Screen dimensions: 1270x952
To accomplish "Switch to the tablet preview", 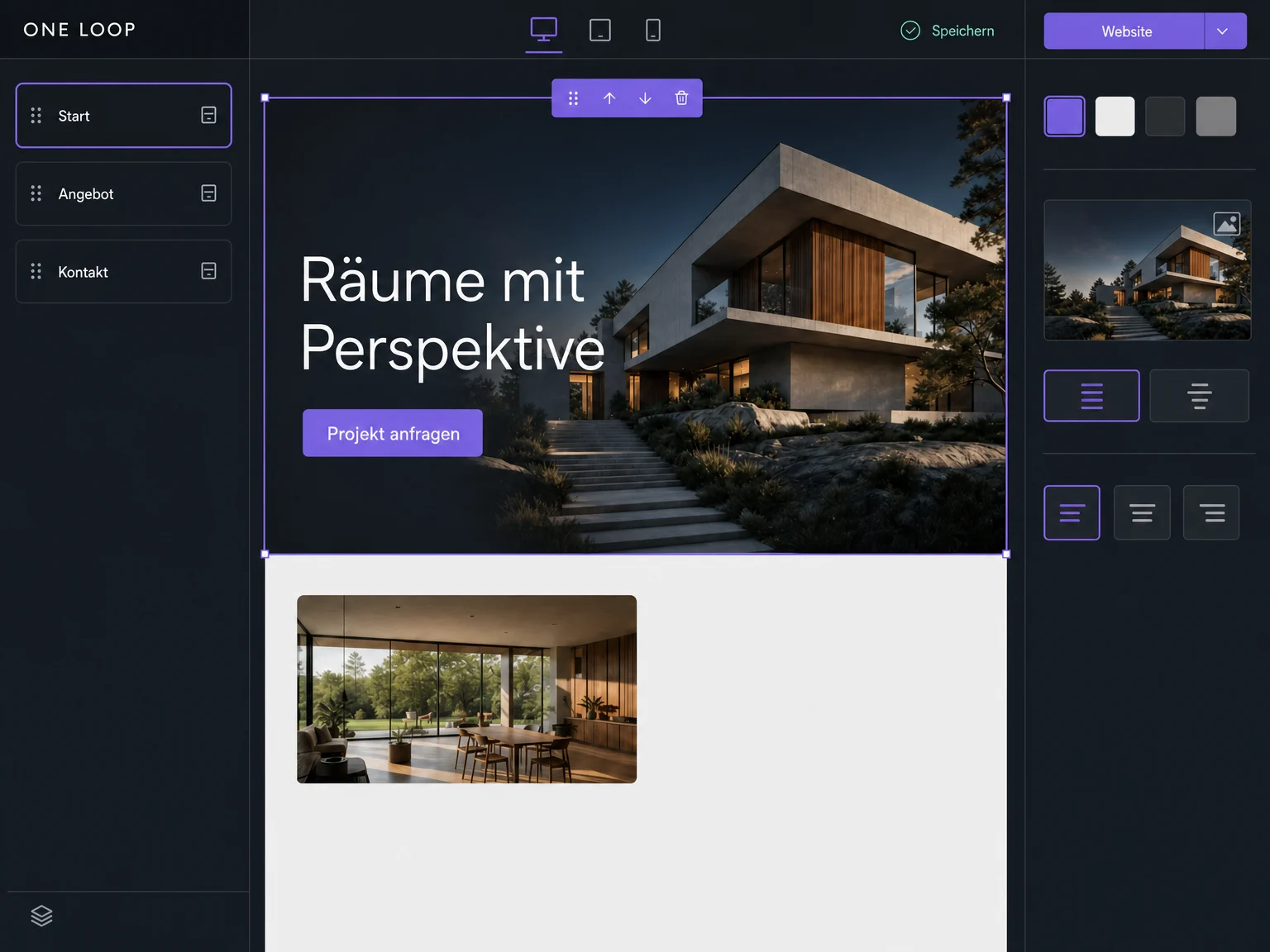I will pyautogui.click(x=600, y=31).
